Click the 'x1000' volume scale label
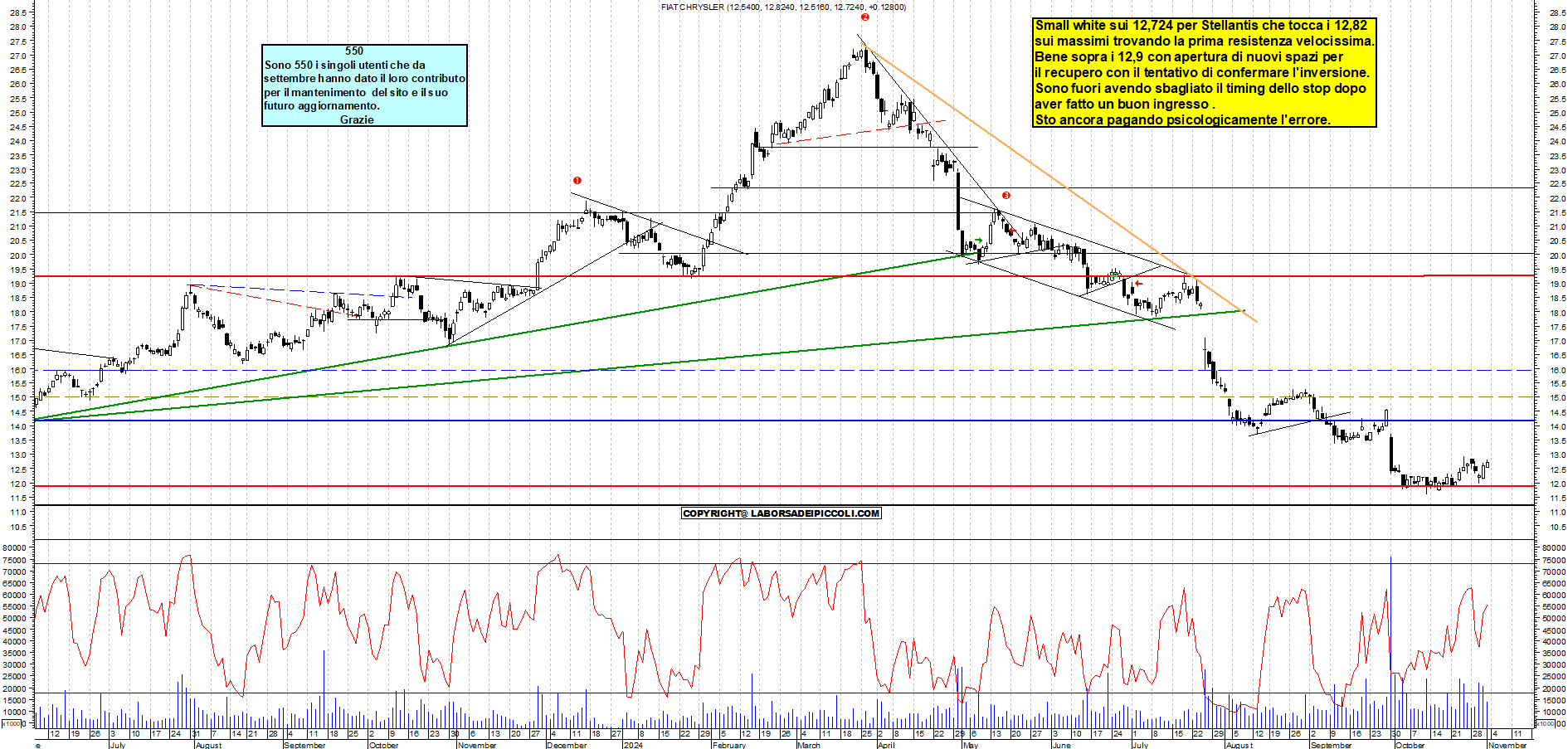1568x749 pixels. click(x=12, y=723)
